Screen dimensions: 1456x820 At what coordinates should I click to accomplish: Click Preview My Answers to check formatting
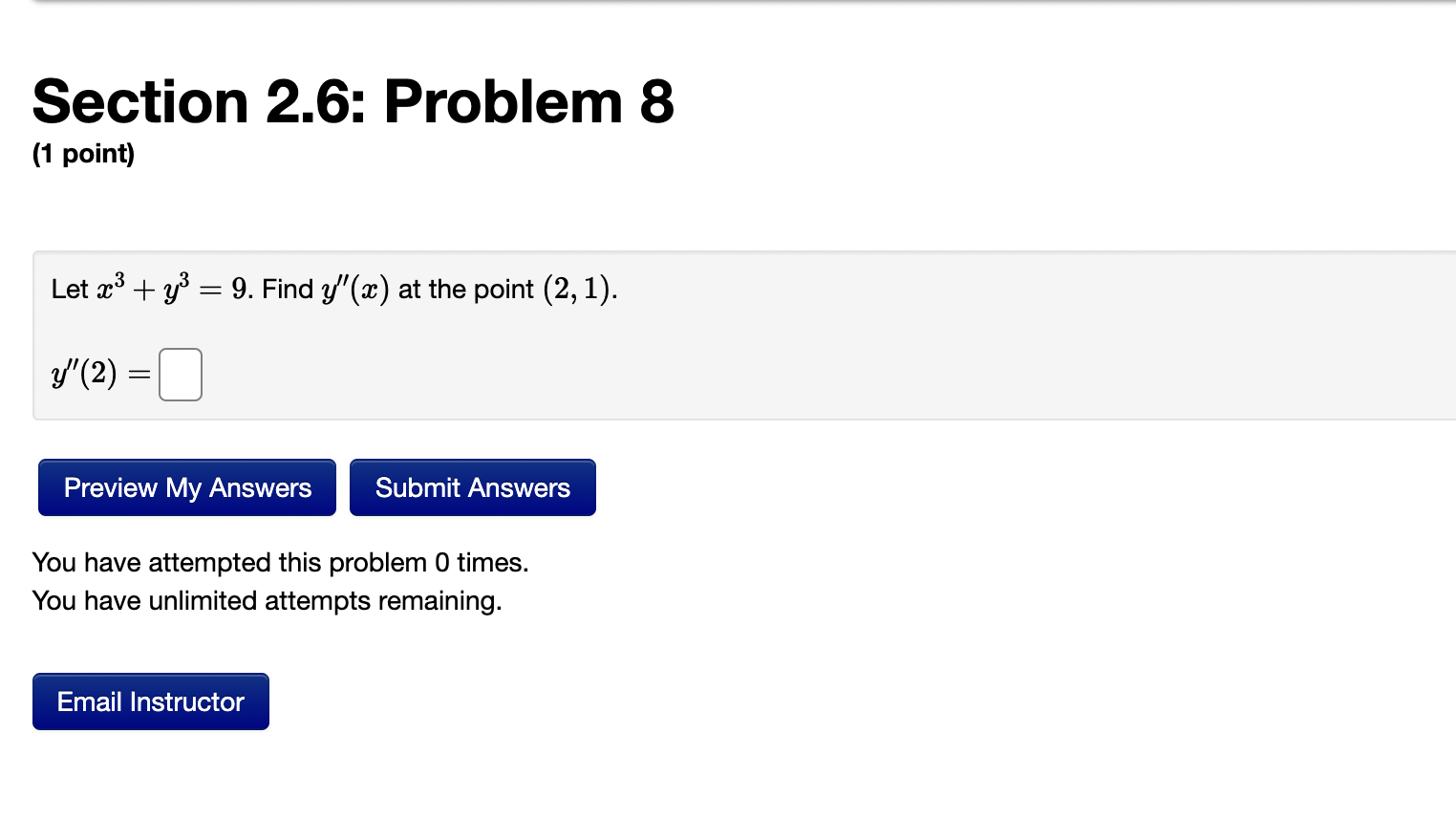pos(186,487)
